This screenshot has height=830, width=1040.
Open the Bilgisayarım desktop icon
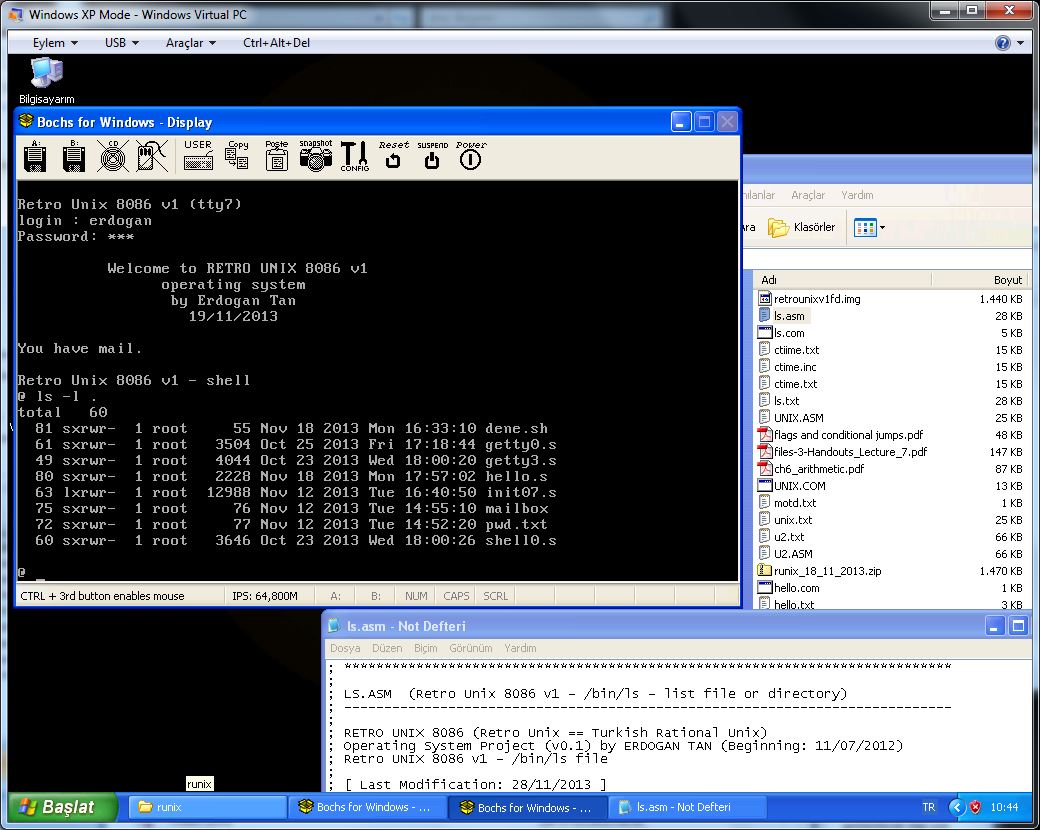(46, 81)
